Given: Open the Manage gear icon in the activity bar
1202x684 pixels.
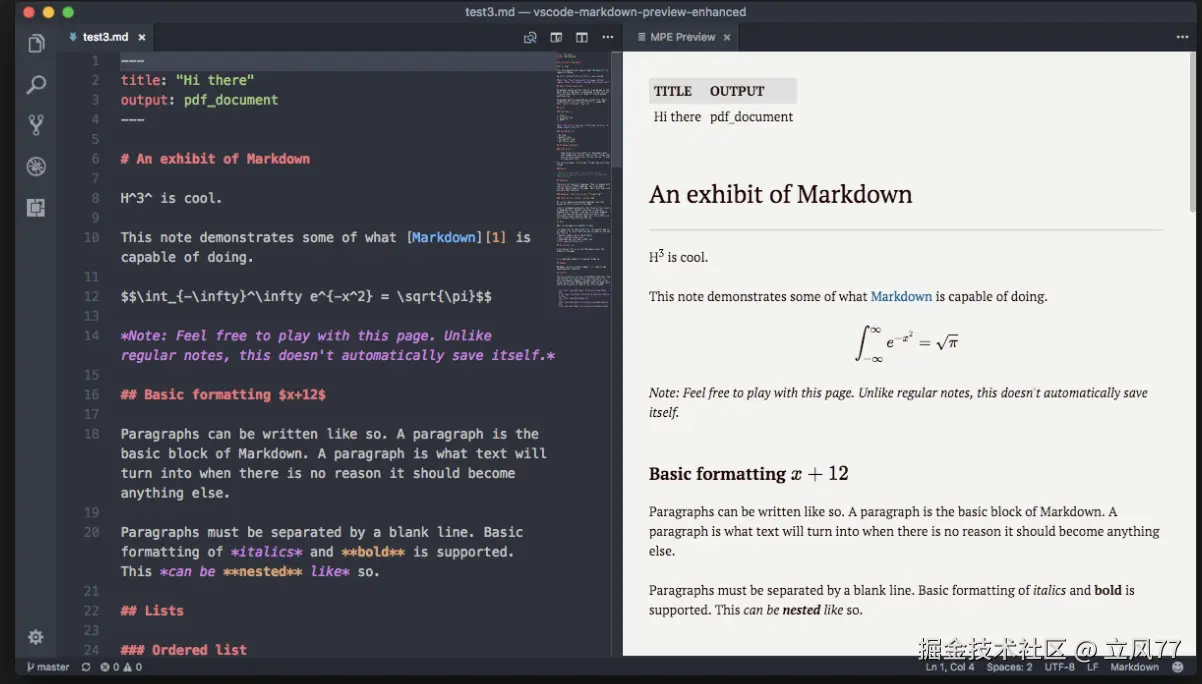Looking at the screenshot, I should click(x=36, y=637).
